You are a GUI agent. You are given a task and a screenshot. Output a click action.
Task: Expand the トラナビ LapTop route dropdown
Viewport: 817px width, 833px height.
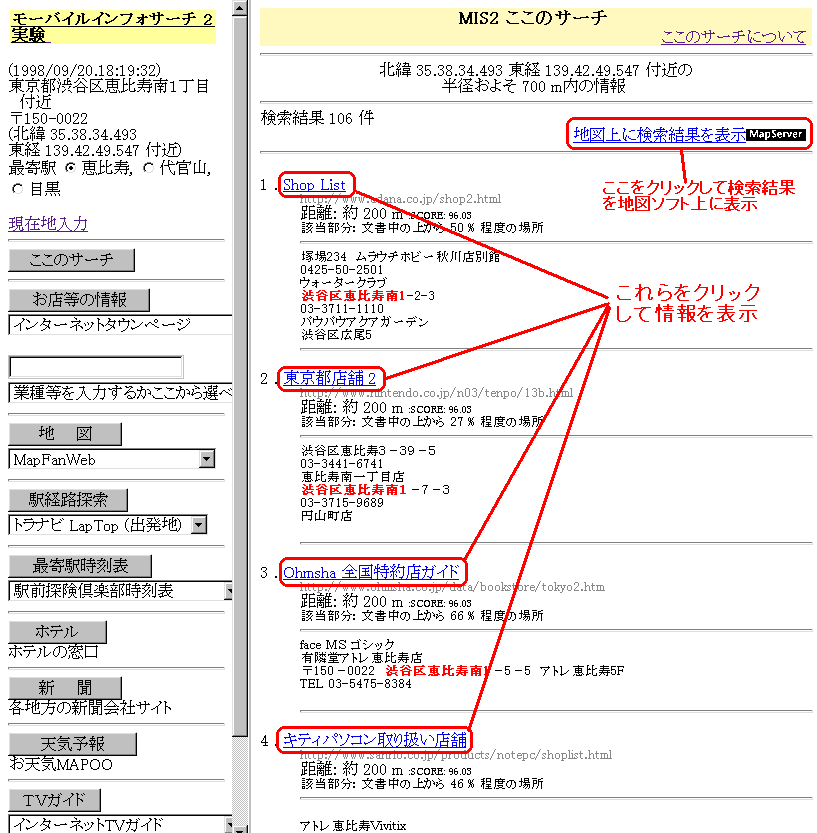tap(199, 525)
